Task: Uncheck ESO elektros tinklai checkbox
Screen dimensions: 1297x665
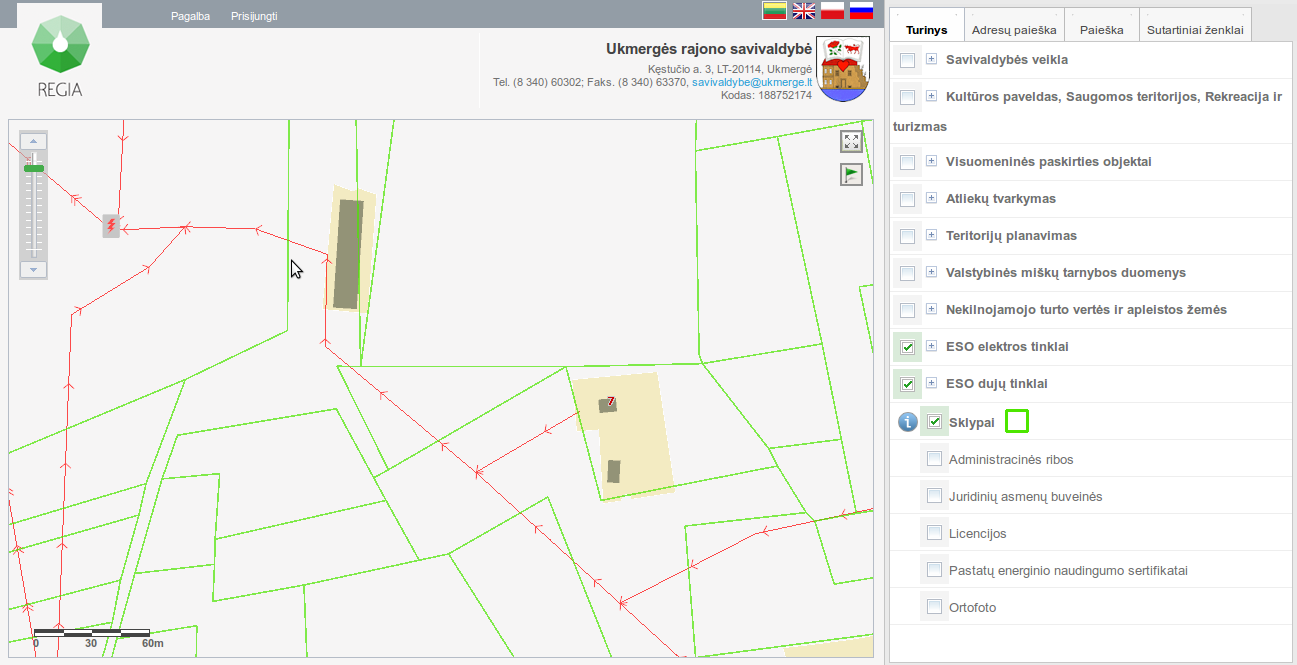Action: 907,347
